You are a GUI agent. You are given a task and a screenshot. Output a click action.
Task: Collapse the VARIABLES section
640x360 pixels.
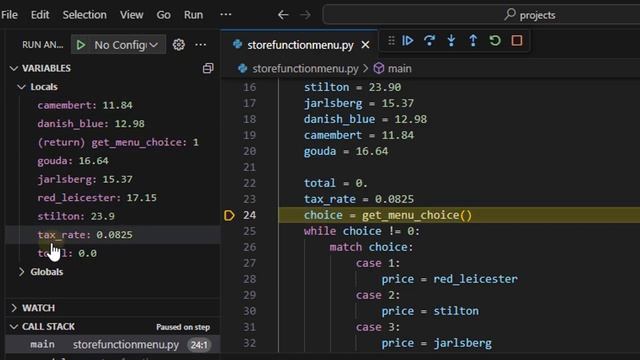(x=14, y=68)
